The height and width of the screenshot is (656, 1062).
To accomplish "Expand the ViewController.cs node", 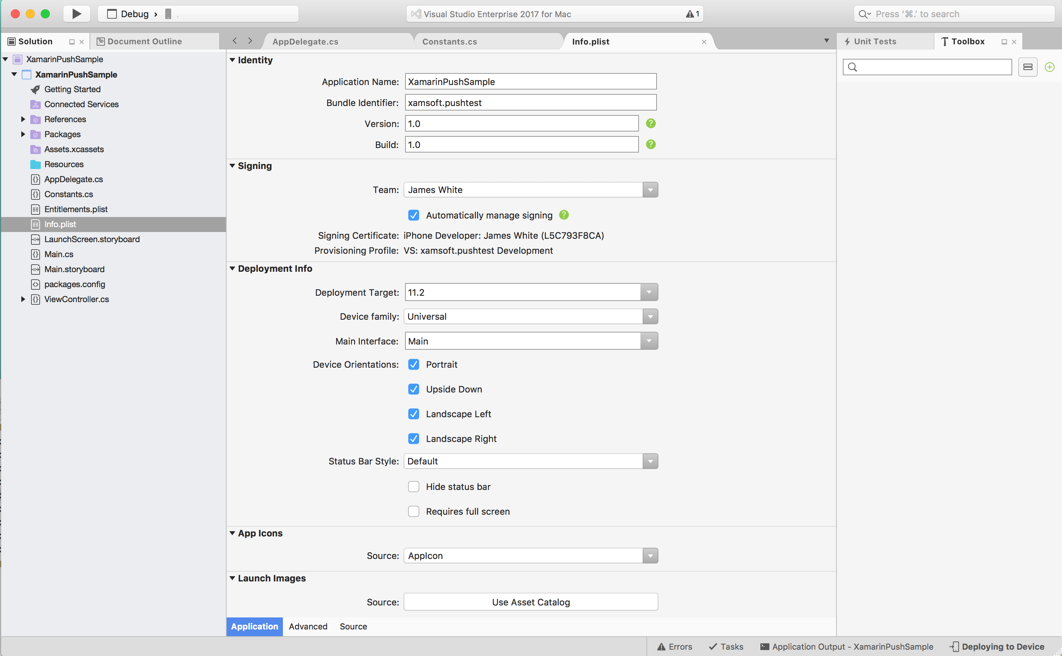I will point(23,299).
